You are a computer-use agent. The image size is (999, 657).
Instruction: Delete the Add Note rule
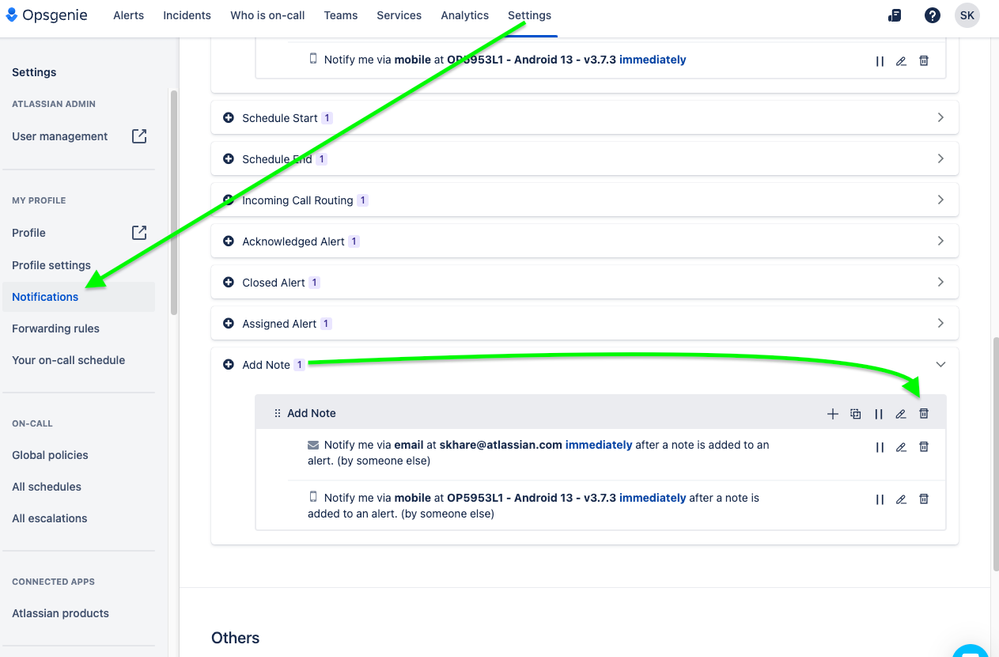coord(923,414)
